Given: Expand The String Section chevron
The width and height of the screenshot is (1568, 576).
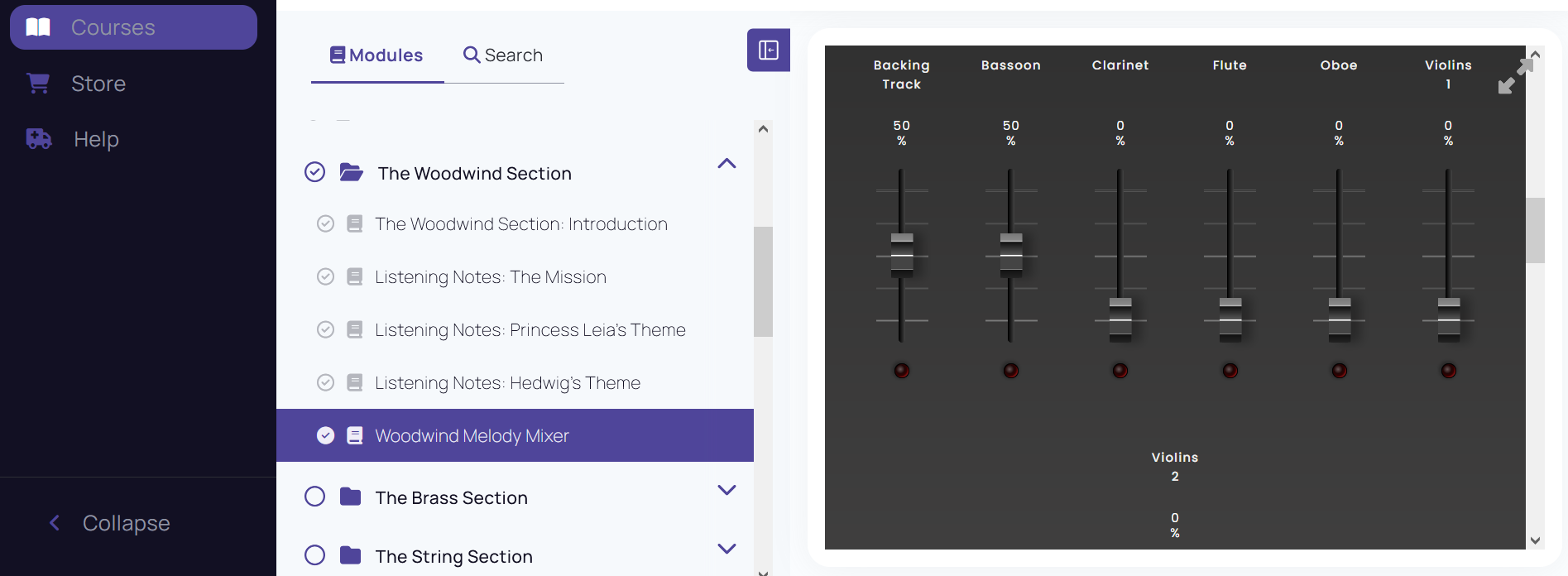Looking at the screenshot, I should click(726, 549).
